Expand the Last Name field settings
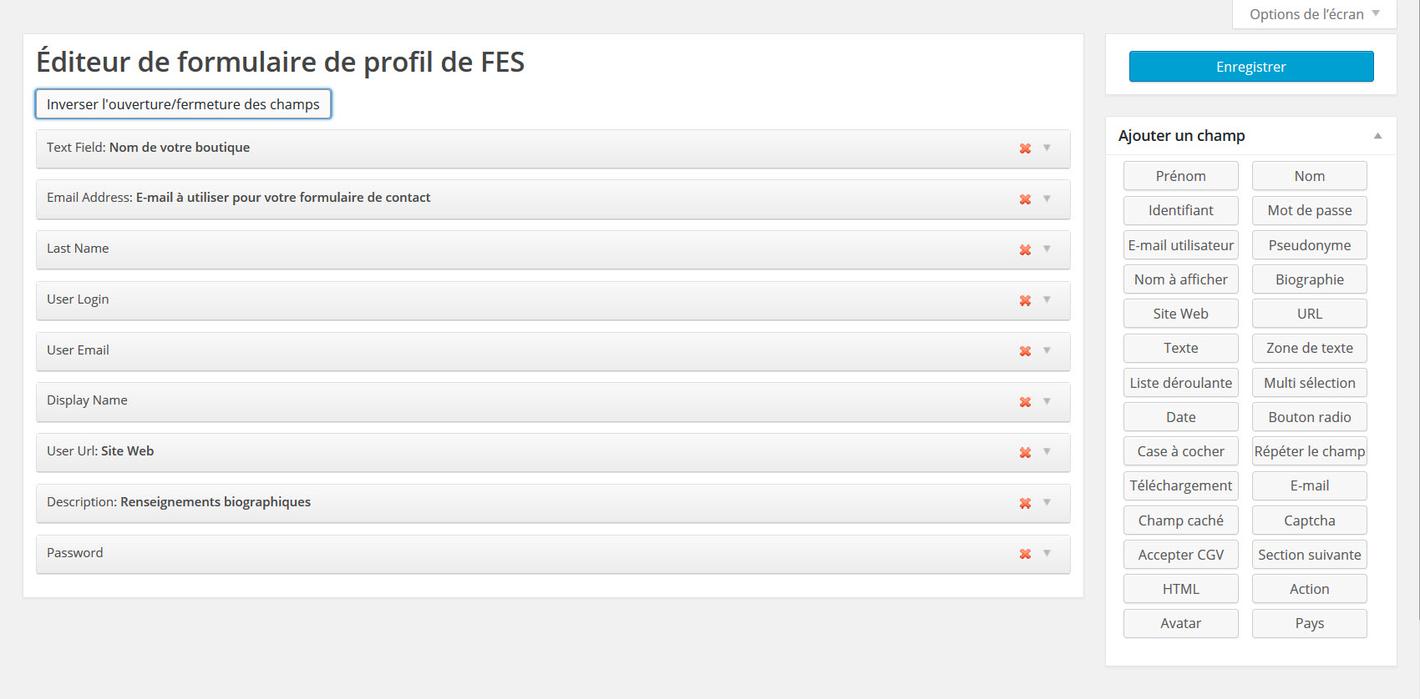1420x699 pixels. click(x=1047, y=249)
